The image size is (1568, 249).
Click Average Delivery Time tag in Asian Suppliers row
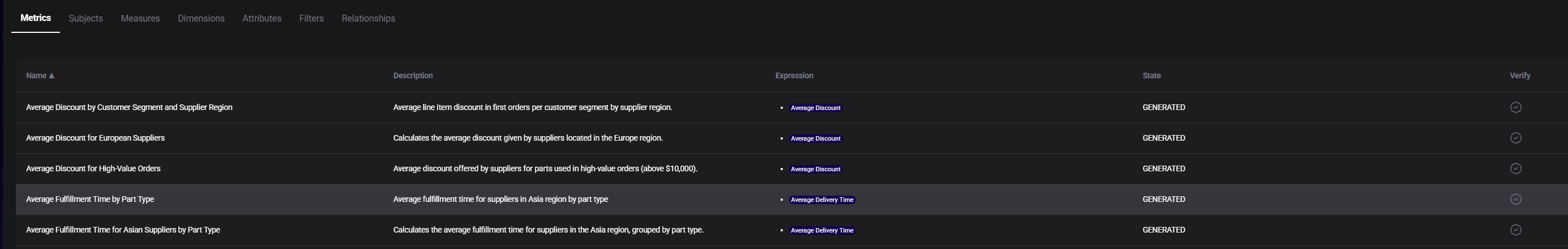pos(822,230)
